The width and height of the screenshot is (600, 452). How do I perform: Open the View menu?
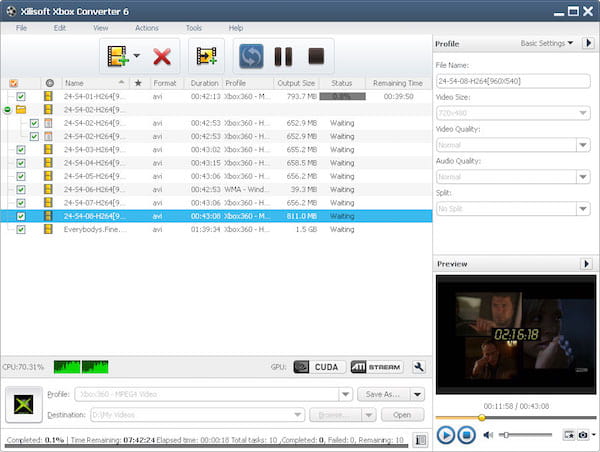[101, 28]
